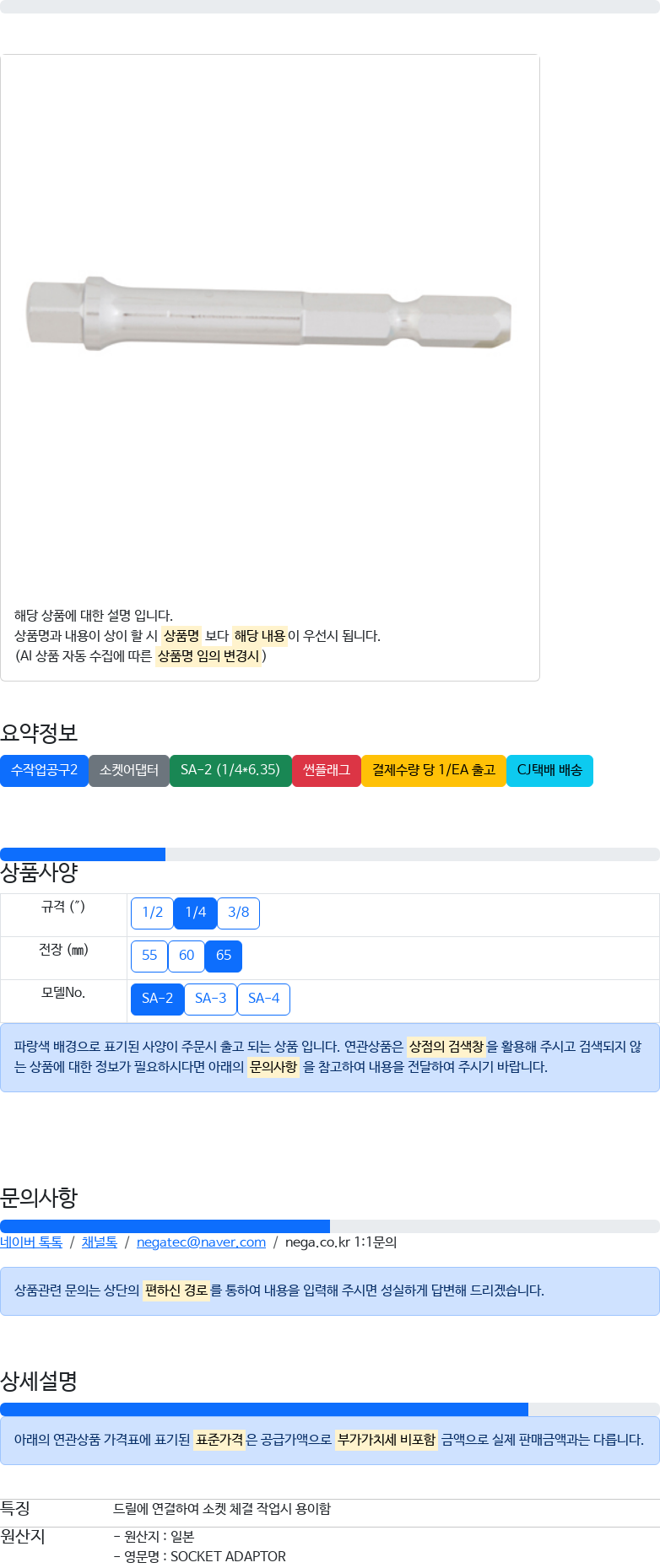
Task: Open the 채널톡 link
Action: coord(100,1242)
